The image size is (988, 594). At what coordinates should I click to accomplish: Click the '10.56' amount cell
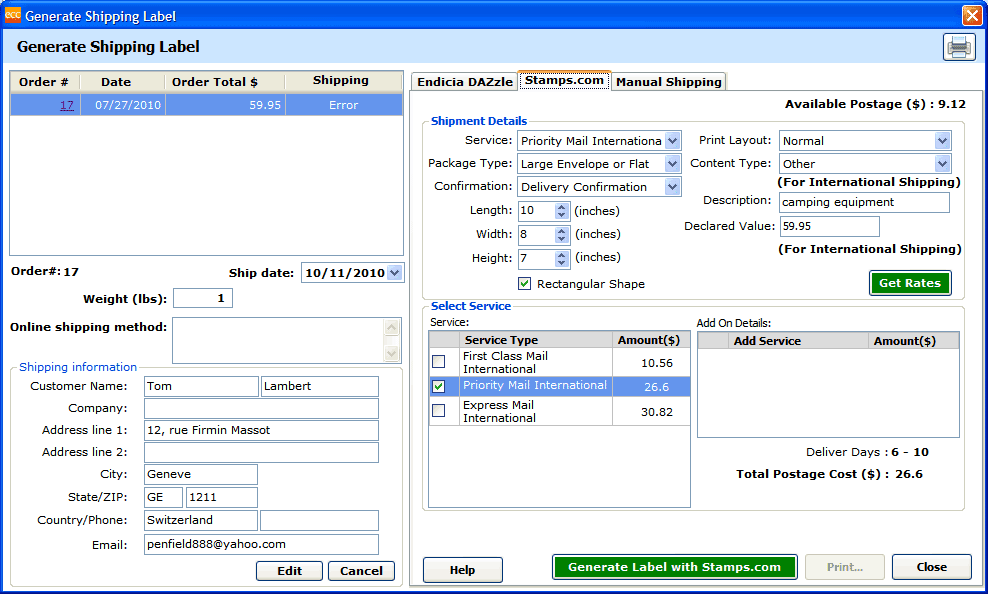click(651, 363)
